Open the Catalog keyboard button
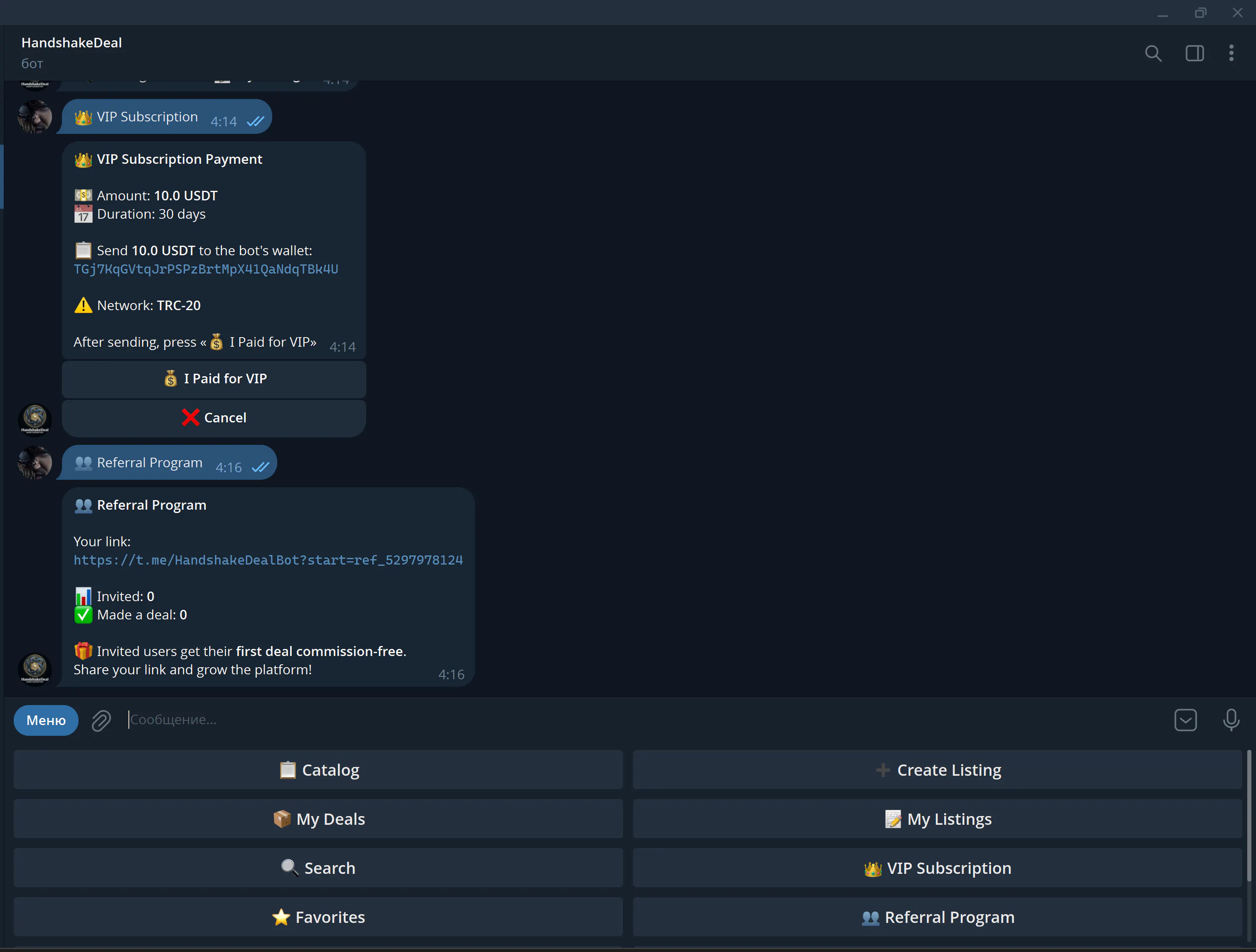This screenshot has width=1256, height=952. 318,769
